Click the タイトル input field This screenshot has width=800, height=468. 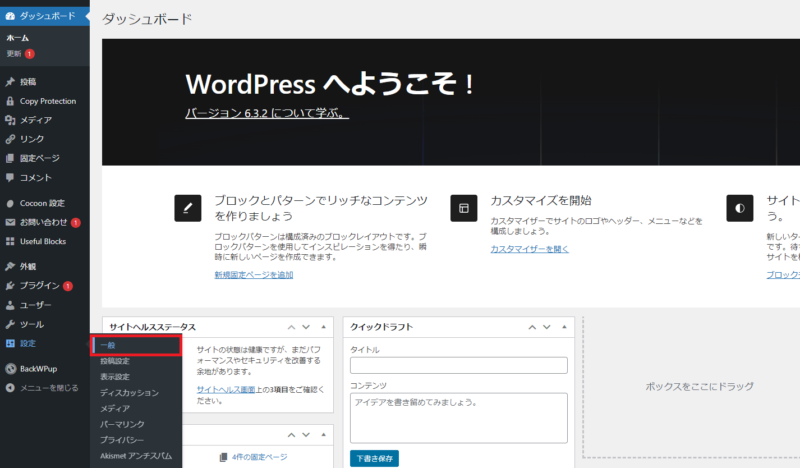[459, 365]
